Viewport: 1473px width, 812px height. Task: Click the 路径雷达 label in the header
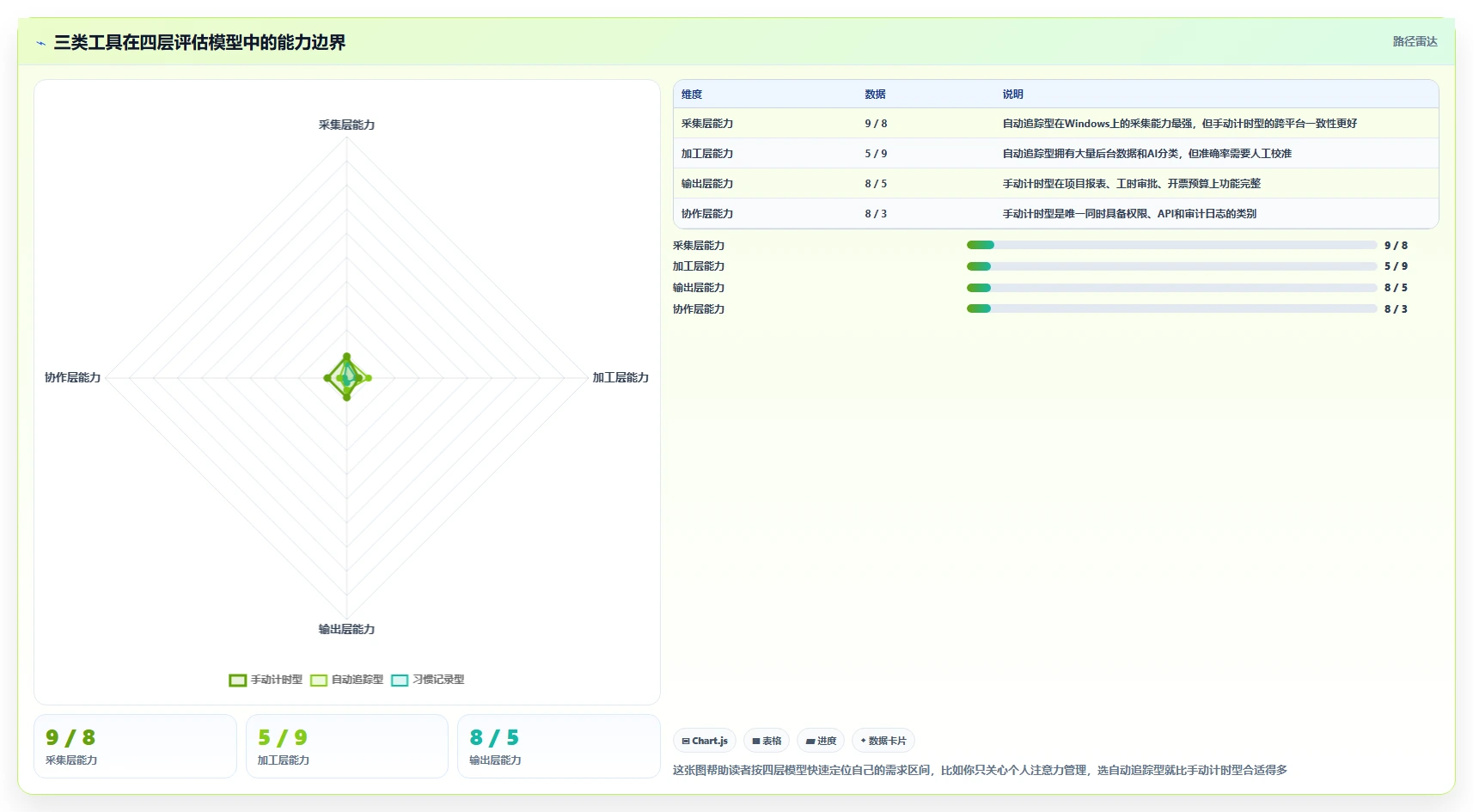pos(1415,41)
